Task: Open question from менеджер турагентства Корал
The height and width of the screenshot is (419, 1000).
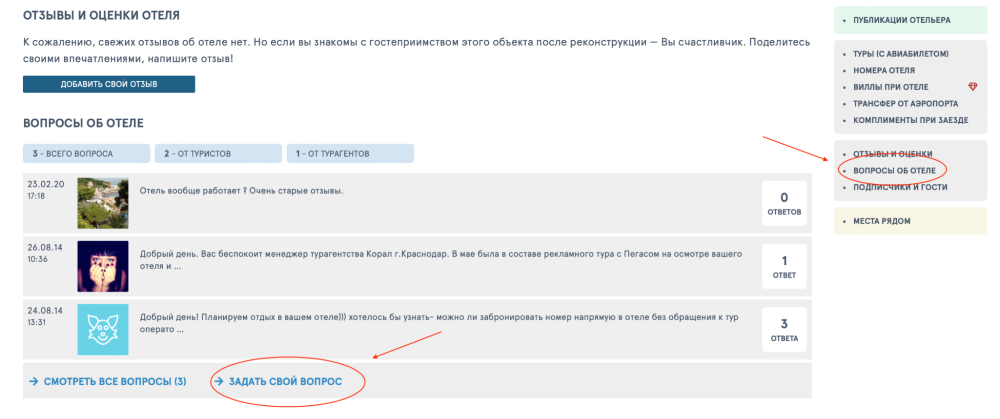Action: coord(441,260)
